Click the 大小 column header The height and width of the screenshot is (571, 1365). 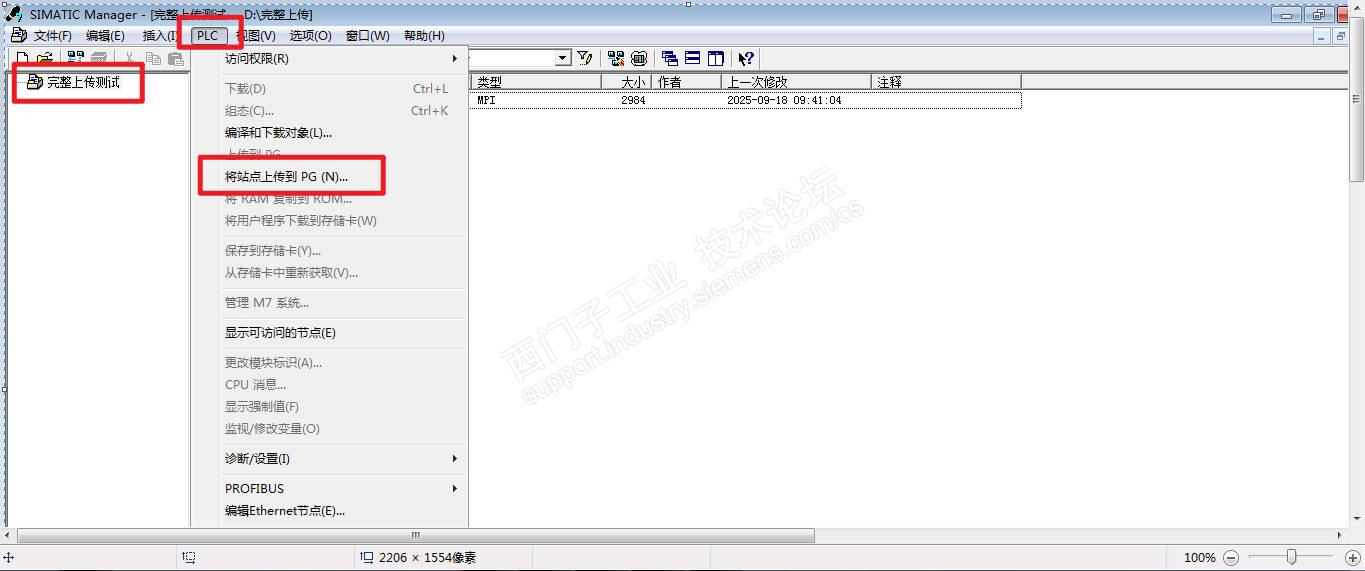pos(626,82)
